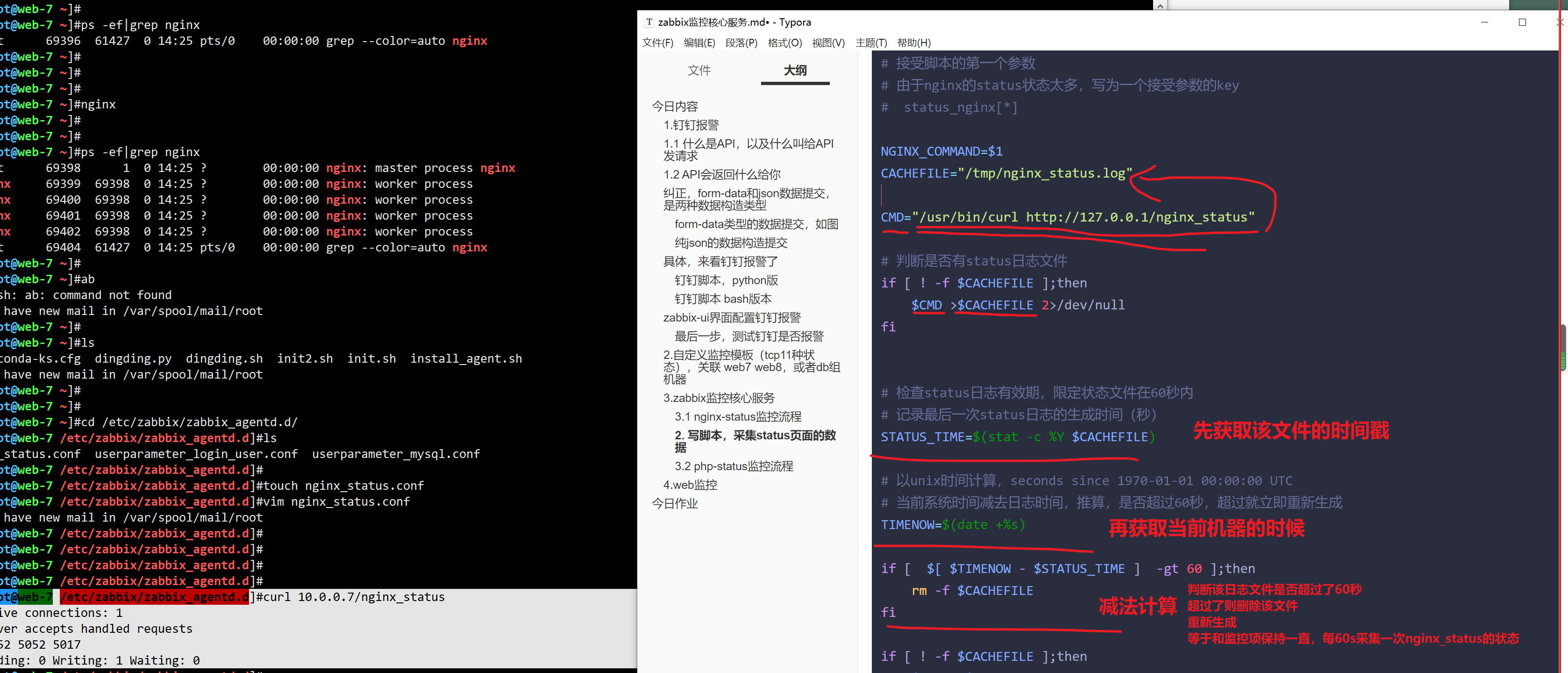Select outline item 3.2 php-status监控流程
The image size is (1568, 673).
(734, 466)
